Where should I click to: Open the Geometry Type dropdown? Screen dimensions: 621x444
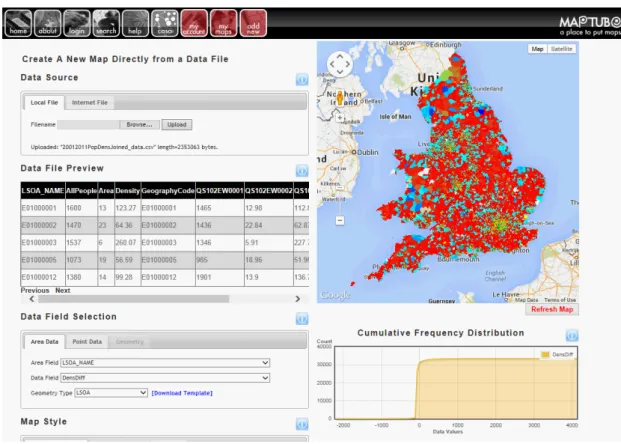[111, 393]
